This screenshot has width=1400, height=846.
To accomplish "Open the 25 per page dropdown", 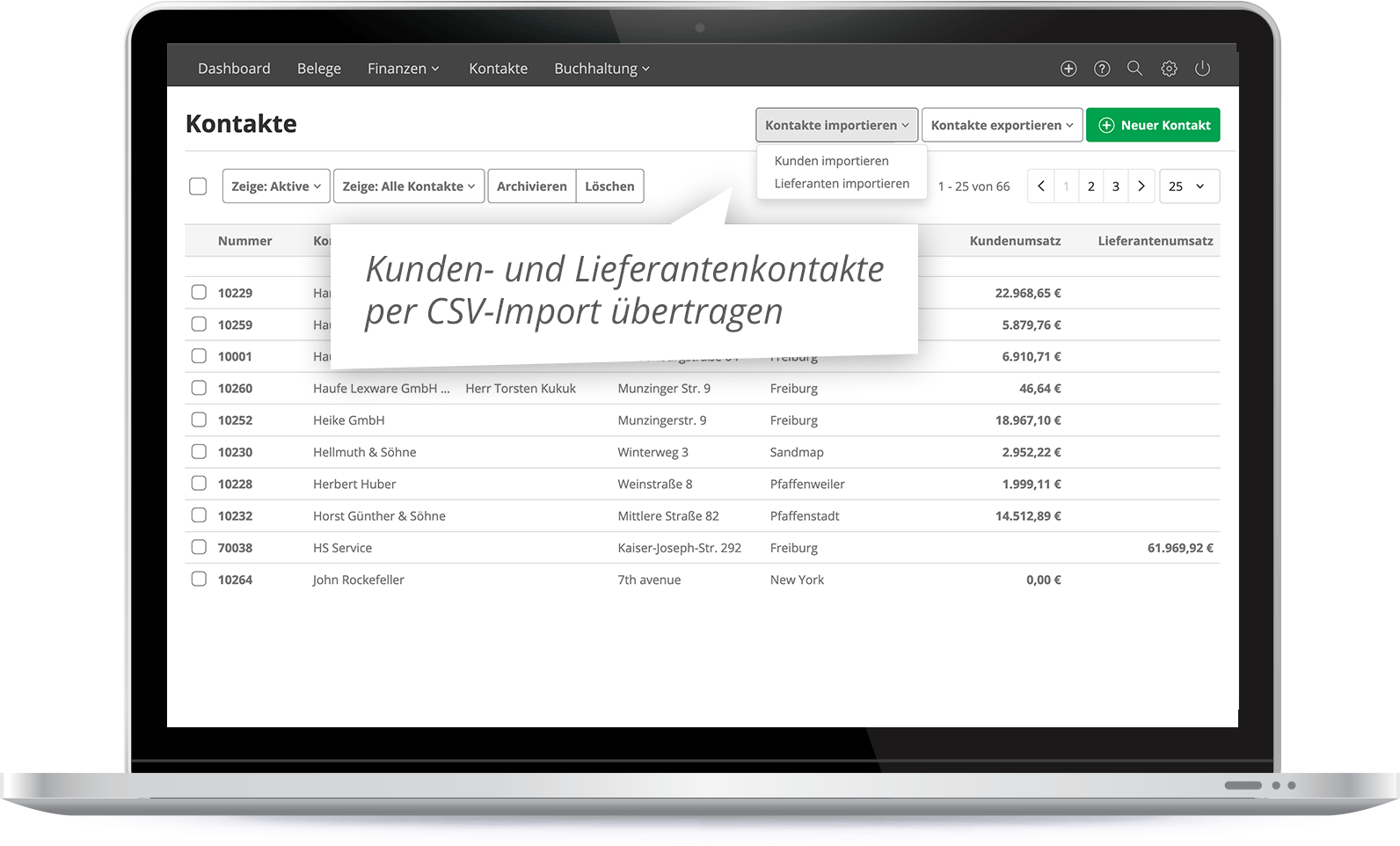I will click(x=1189, y=186).
